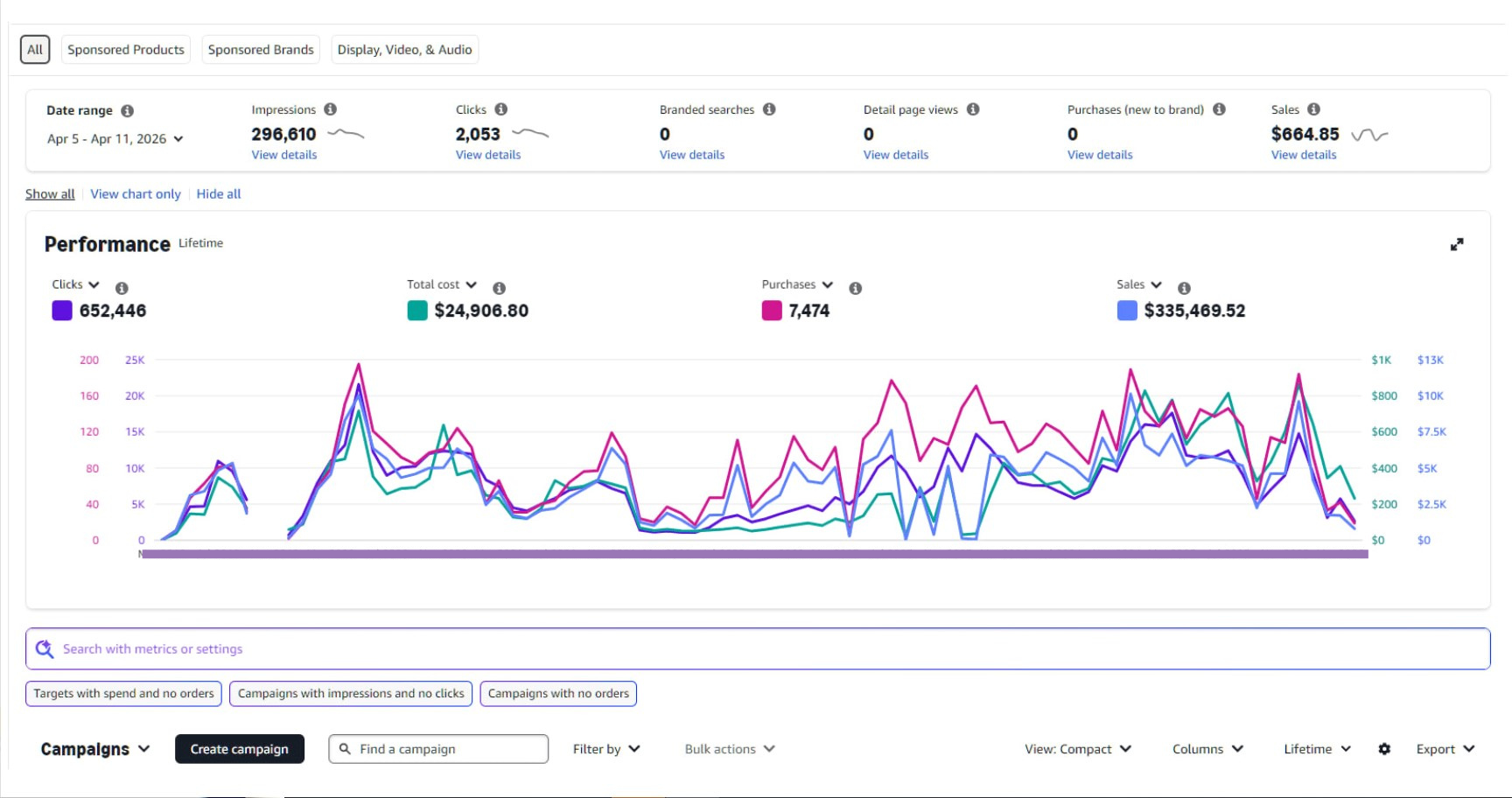Click the Find a campaign input

[x=438, y=749]
